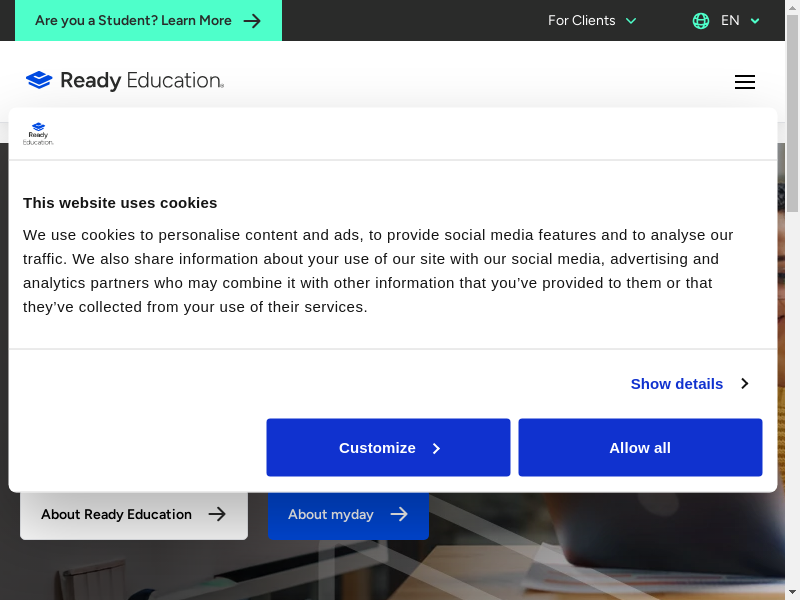
Task: Click the globe language icon
Action: 701,20
